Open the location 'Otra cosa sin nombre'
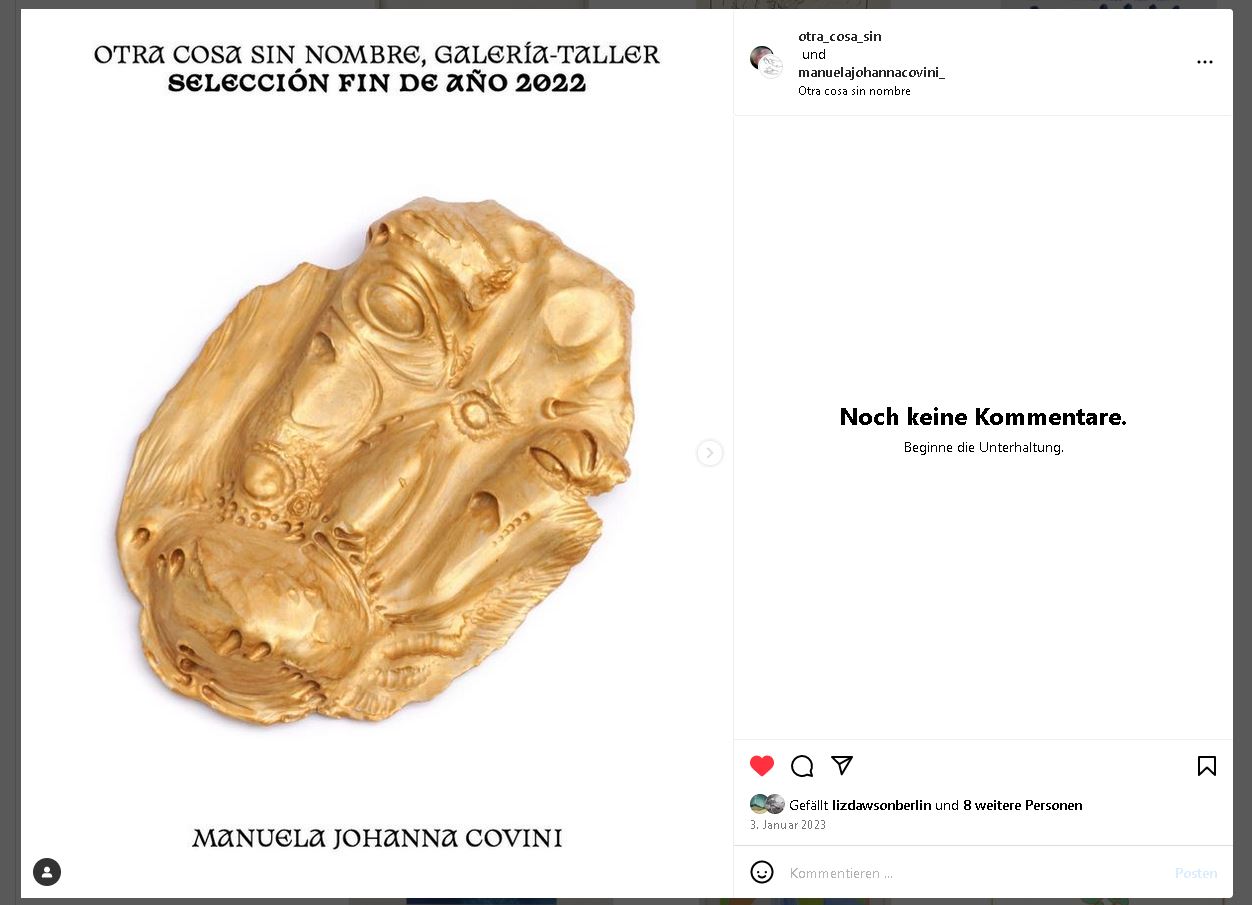Image resolution: width=1252 pixels, height=905 pixels. tap(854, 91)
